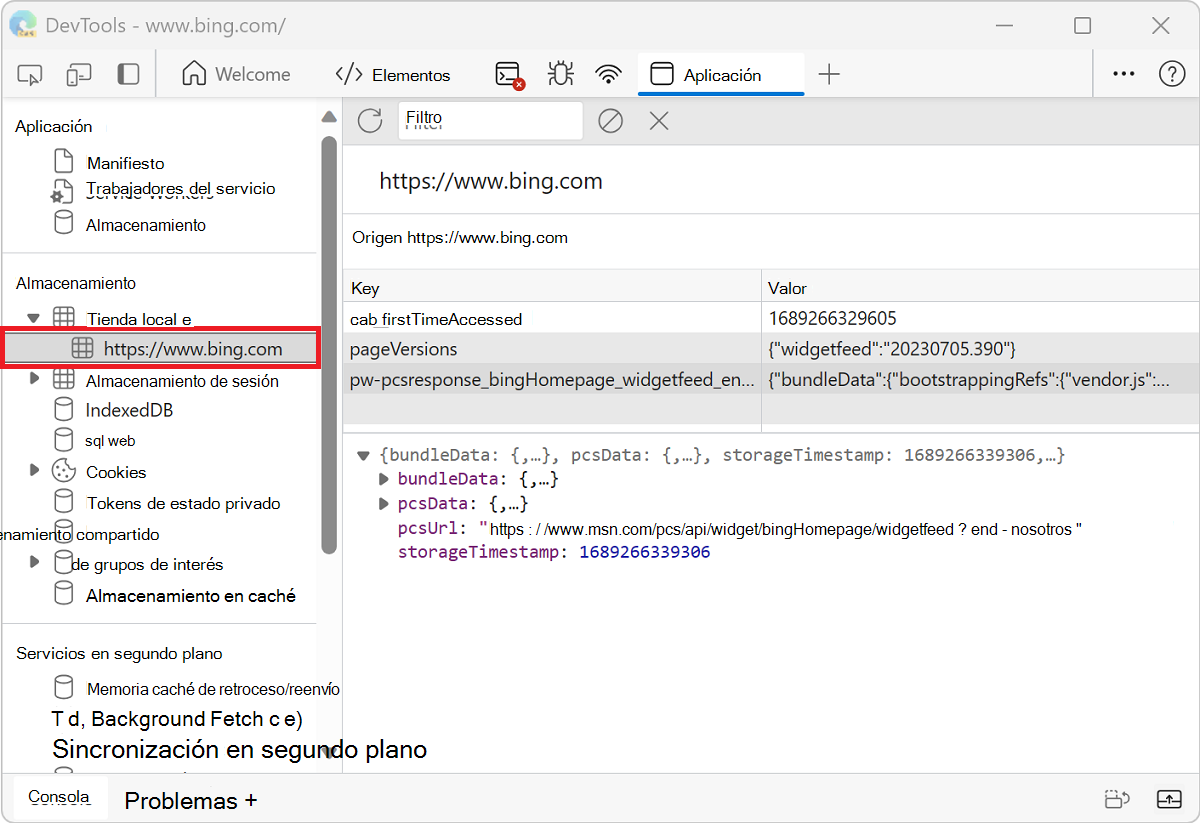Open DevTools help with the question mark icon

(1171, 73)
